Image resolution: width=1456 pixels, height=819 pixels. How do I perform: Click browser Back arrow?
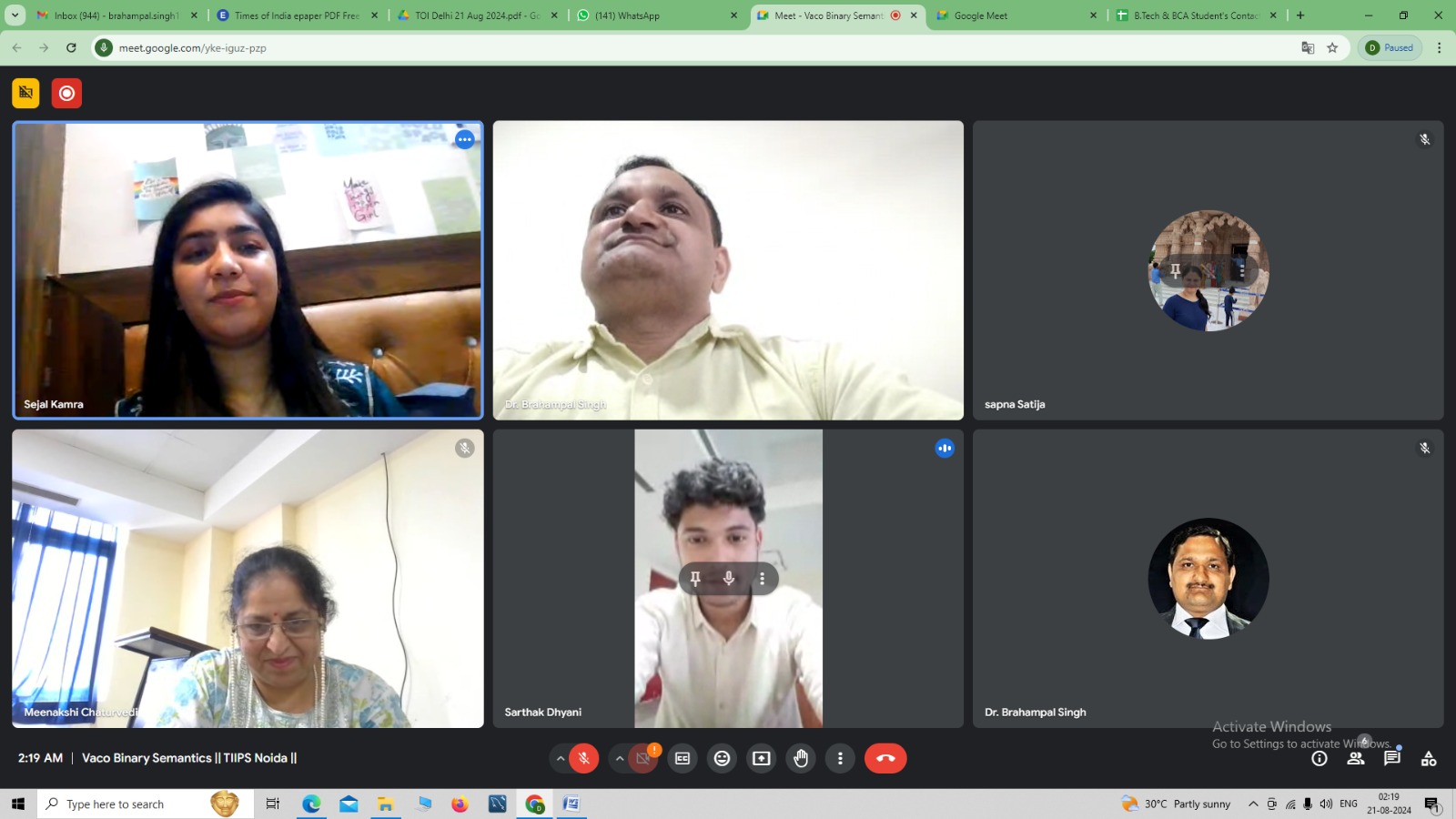pos(16,47)
